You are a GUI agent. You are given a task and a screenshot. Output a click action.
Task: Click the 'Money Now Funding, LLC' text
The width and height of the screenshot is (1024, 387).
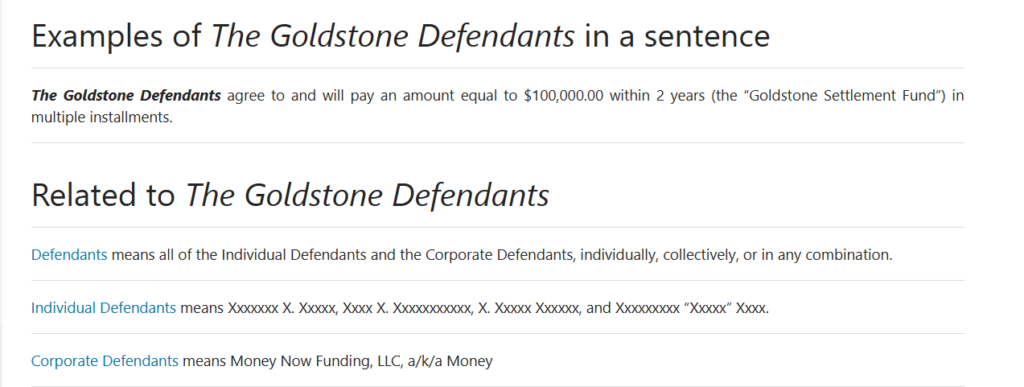(x=317, y=360)
